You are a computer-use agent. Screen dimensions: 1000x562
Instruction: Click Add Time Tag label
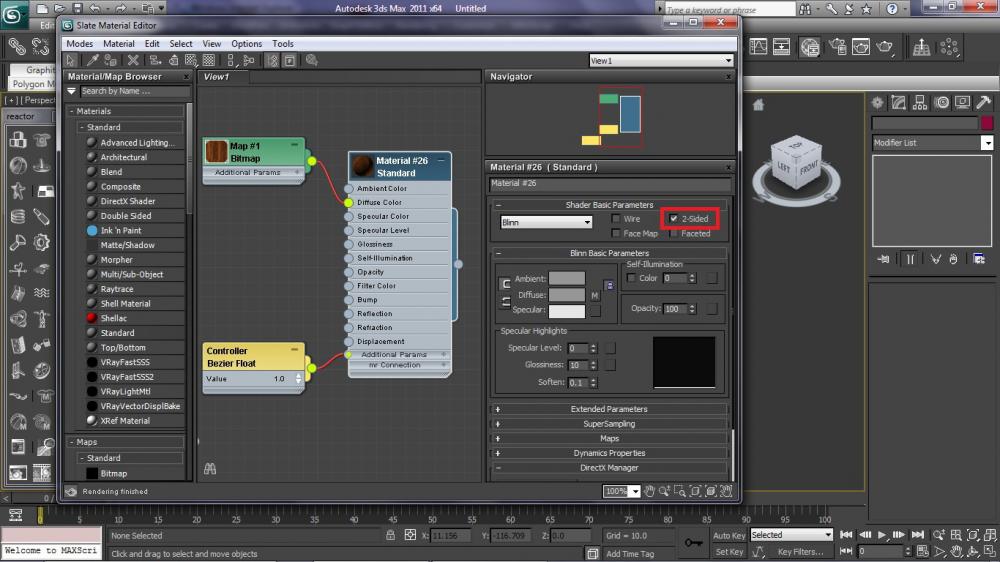630,554
